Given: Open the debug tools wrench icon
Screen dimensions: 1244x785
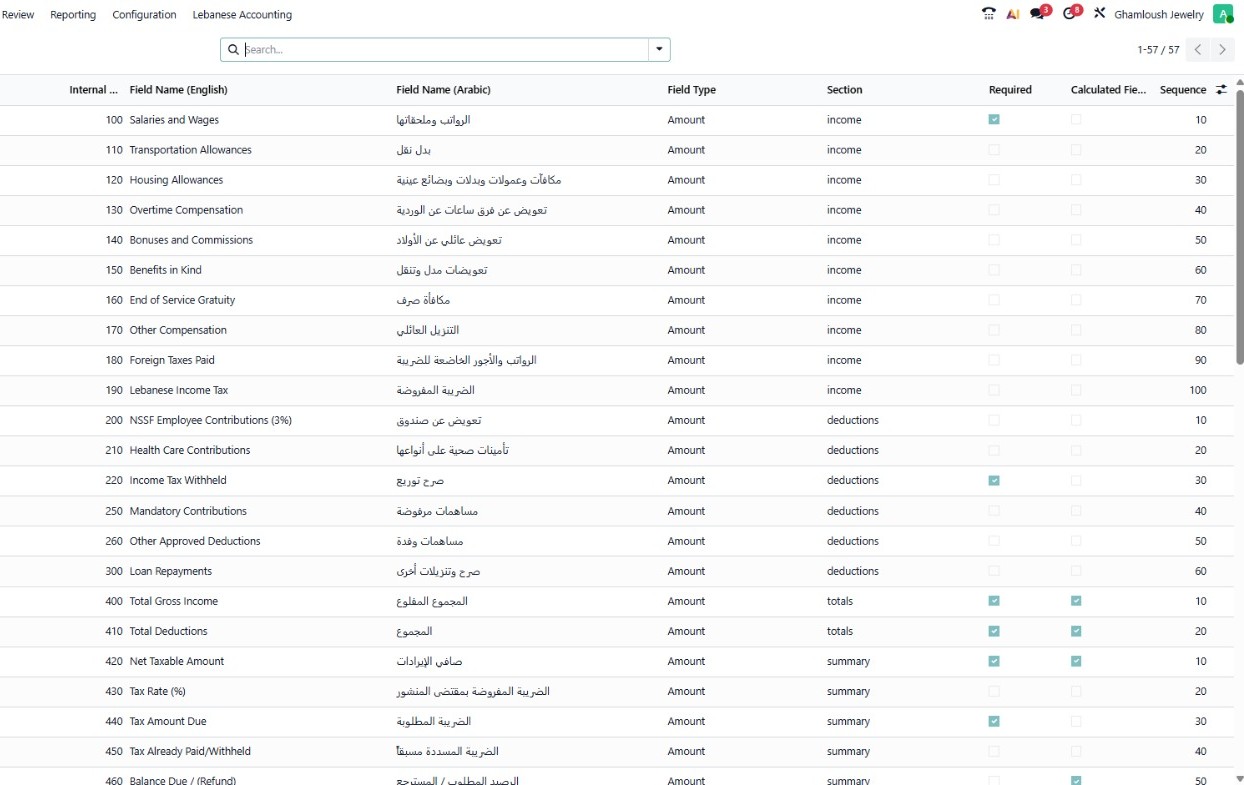Looking at the screenshot, I should tap(1099, 14).
